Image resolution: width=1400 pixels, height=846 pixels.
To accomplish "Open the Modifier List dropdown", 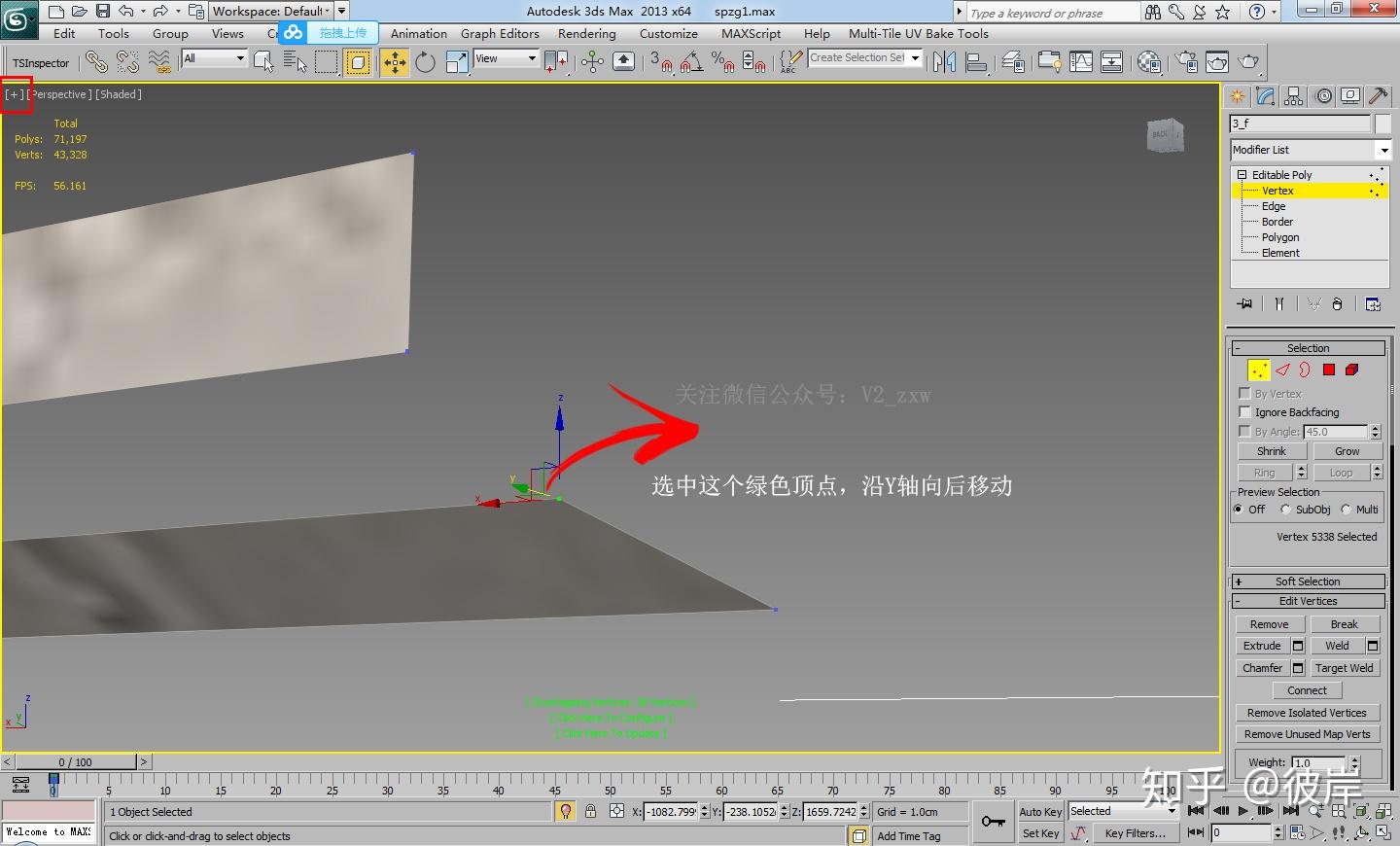I will click(1311, 150).
